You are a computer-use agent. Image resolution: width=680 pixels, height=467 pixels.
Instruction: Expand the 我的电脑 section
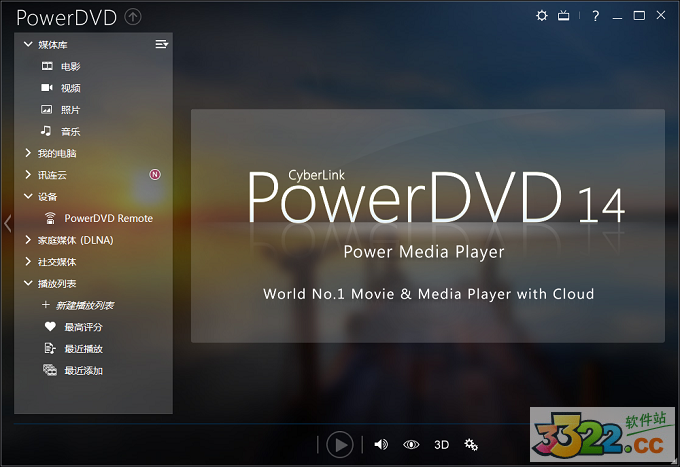pos(28,153)
